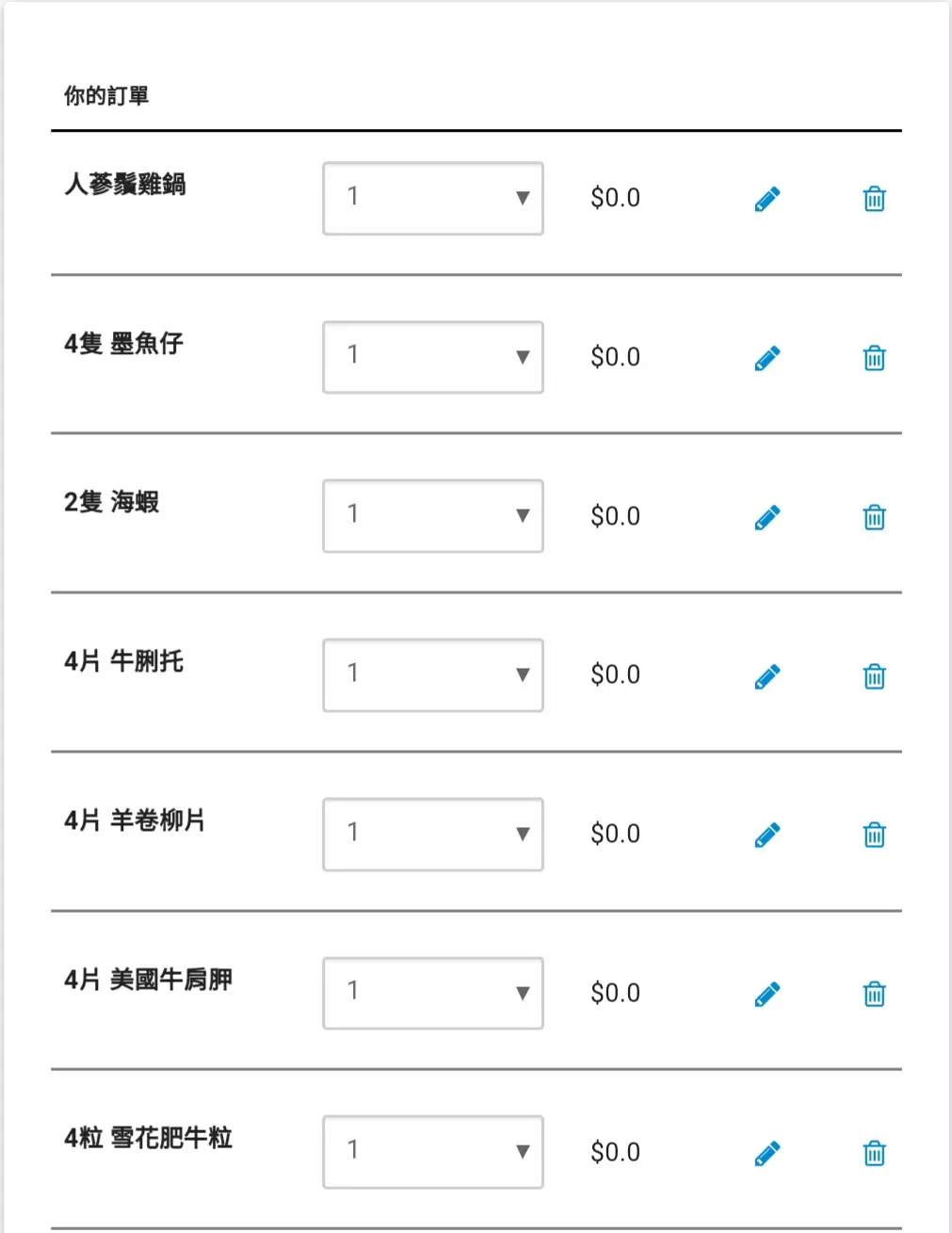Delete 4粒 雪花肥牛粒 using trash icon
The height and width of the screenshot is (1233, 952).
pos(874,1154)
